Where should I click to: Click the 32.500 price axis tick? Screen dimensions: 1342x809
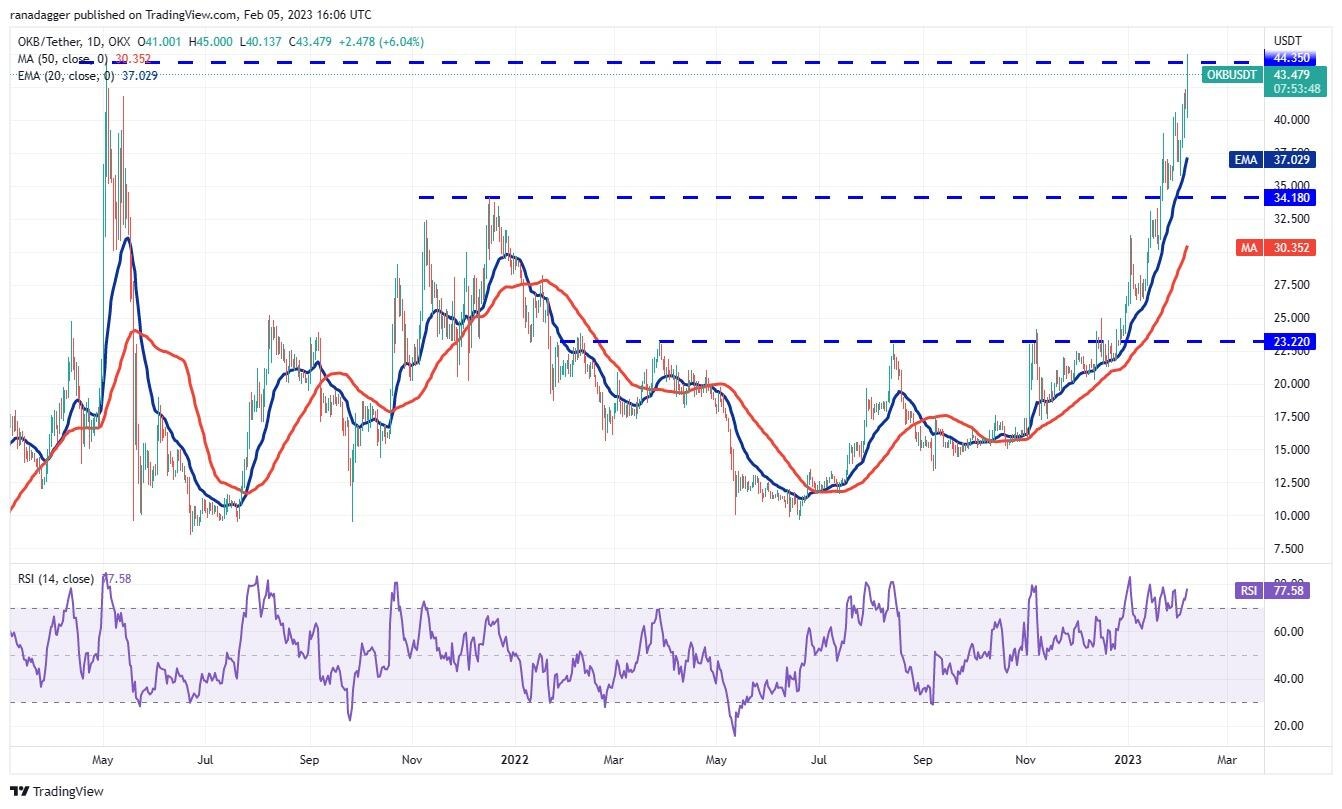[1291, 219]
